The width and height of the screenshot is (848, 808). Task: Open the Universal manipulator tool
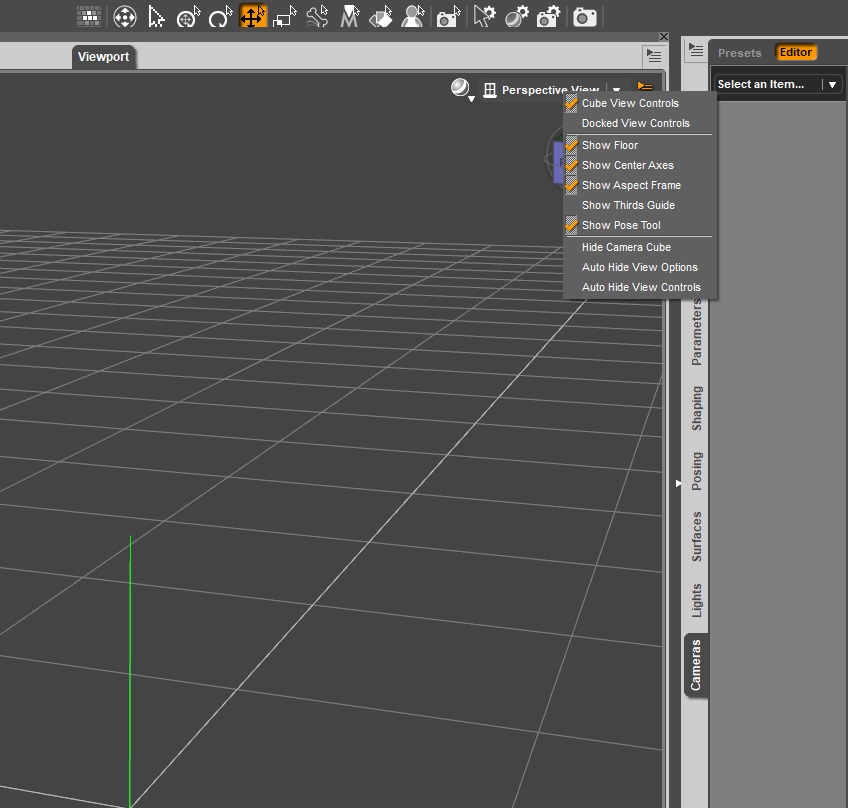pyautogui.click(x=188, y=17)
